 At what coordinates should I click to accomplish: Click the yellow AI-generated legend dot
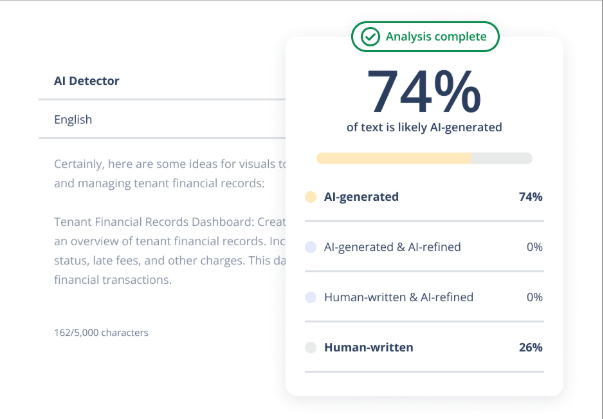311,197
